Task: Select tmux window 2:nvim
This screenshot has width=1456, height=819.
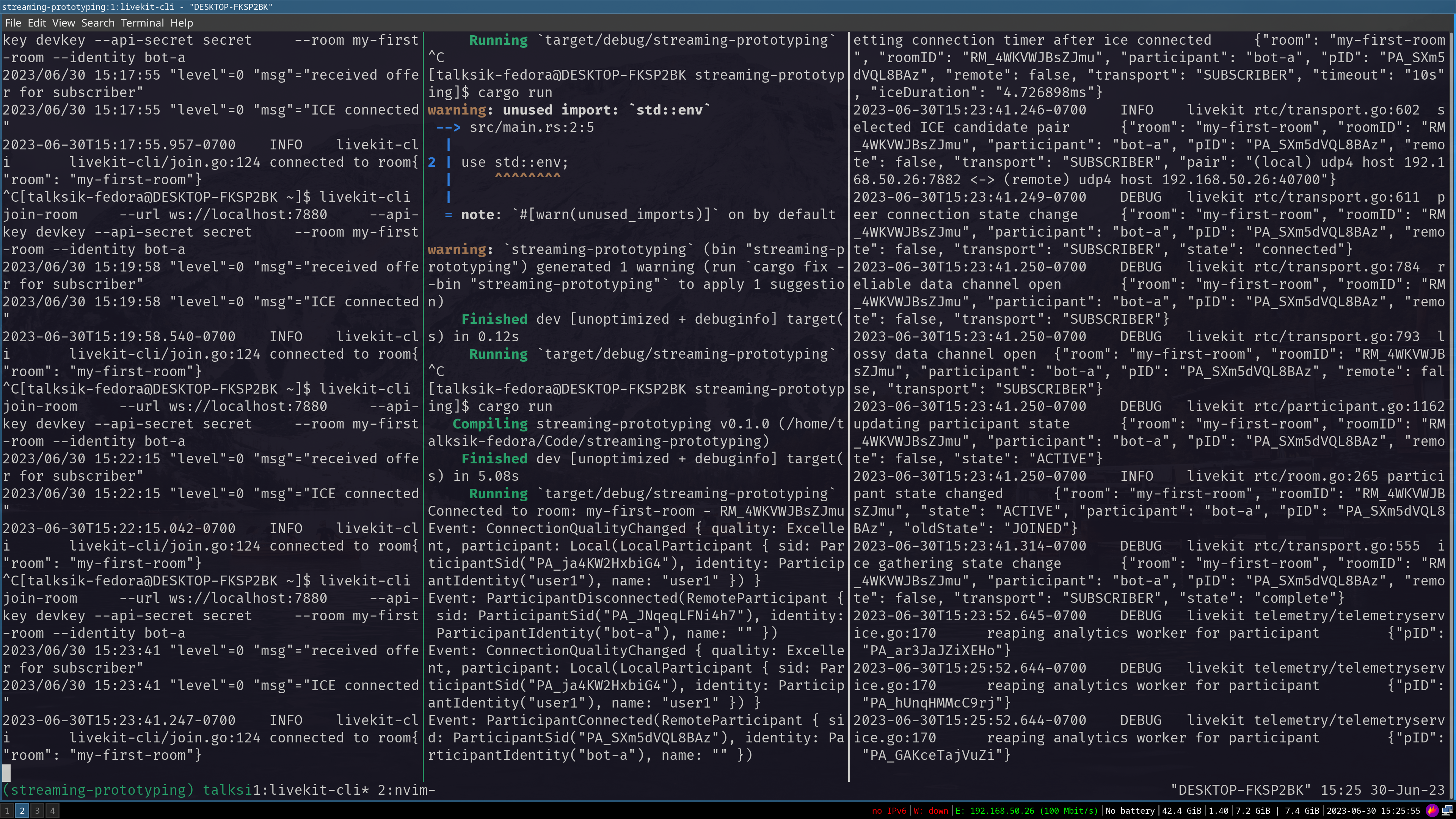Action: (x=406, y=789)
